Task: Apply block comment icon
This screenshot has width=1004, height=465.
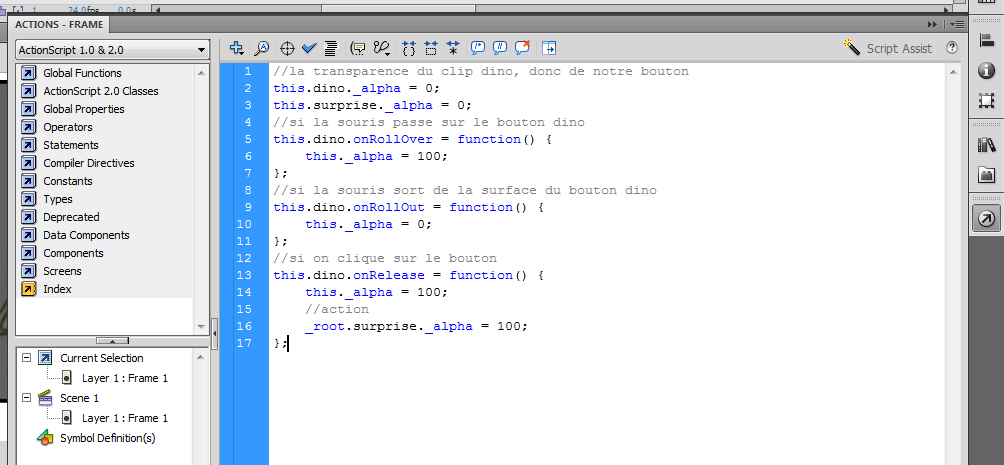Action: pos(478,48)
